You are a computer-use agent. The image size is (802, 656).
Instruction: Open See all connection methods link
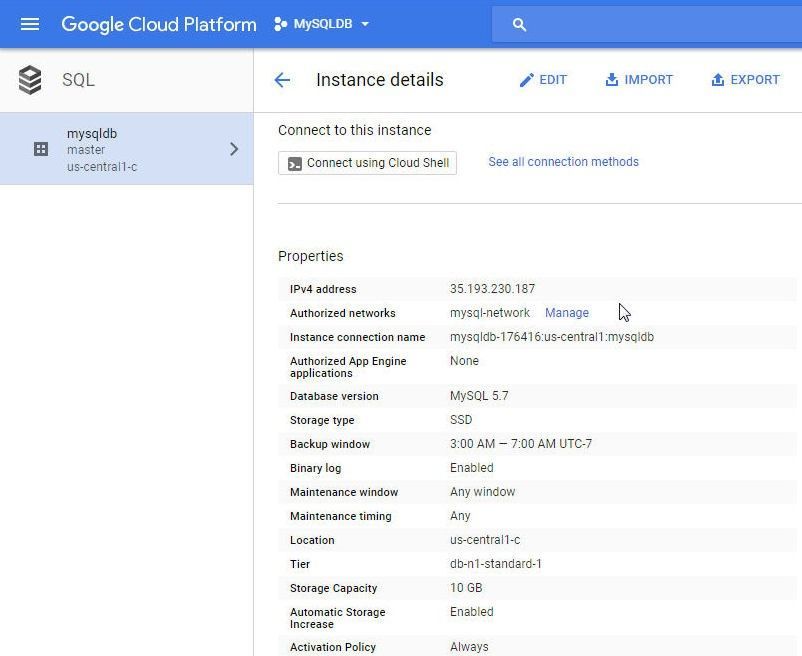point(563,162)
